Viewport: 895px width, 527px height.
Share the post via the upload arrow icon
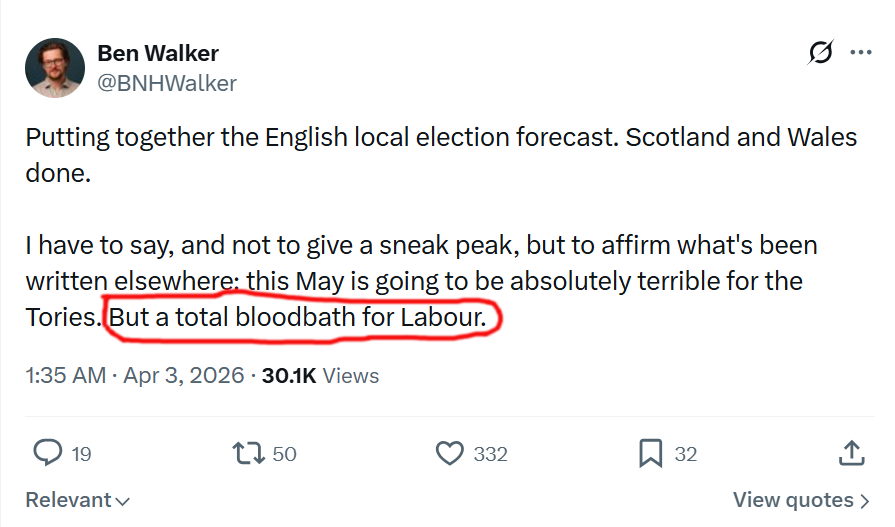(852, 453)
